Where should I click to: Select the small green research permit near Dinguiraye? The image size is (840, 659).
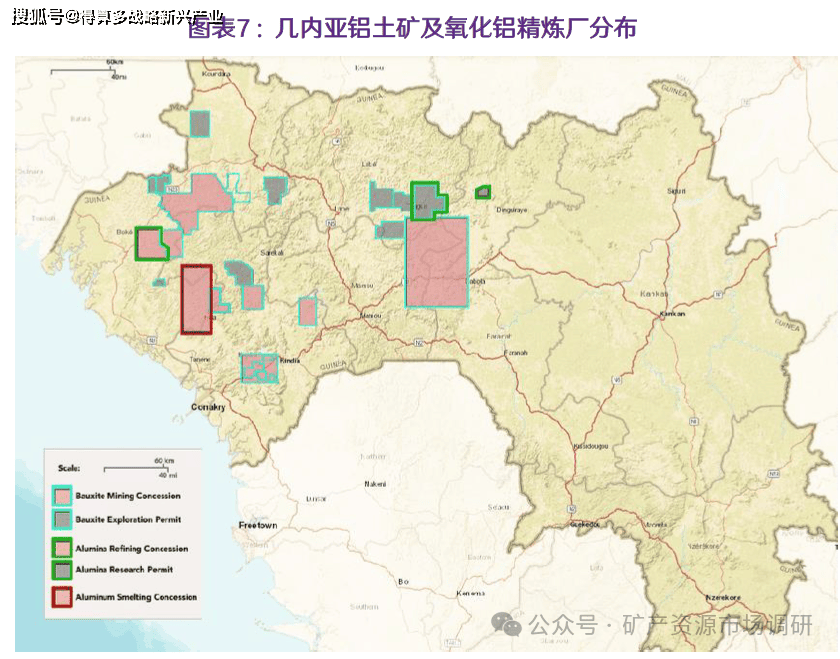(483, 191)
